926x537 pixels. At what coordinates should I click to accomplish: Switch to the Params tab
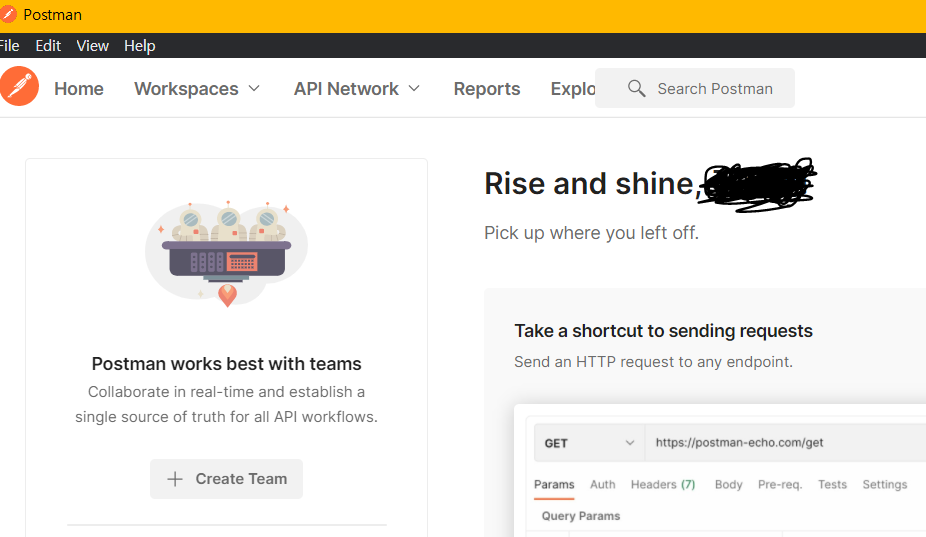point(554,484)
